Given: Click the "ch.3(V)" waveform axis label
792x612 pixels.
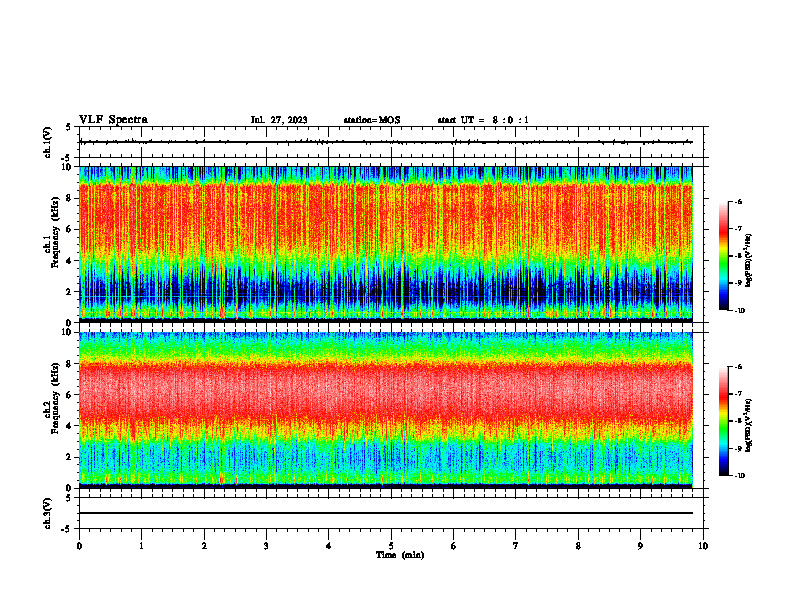Looking at the screenshot, I should pos(48,513).
